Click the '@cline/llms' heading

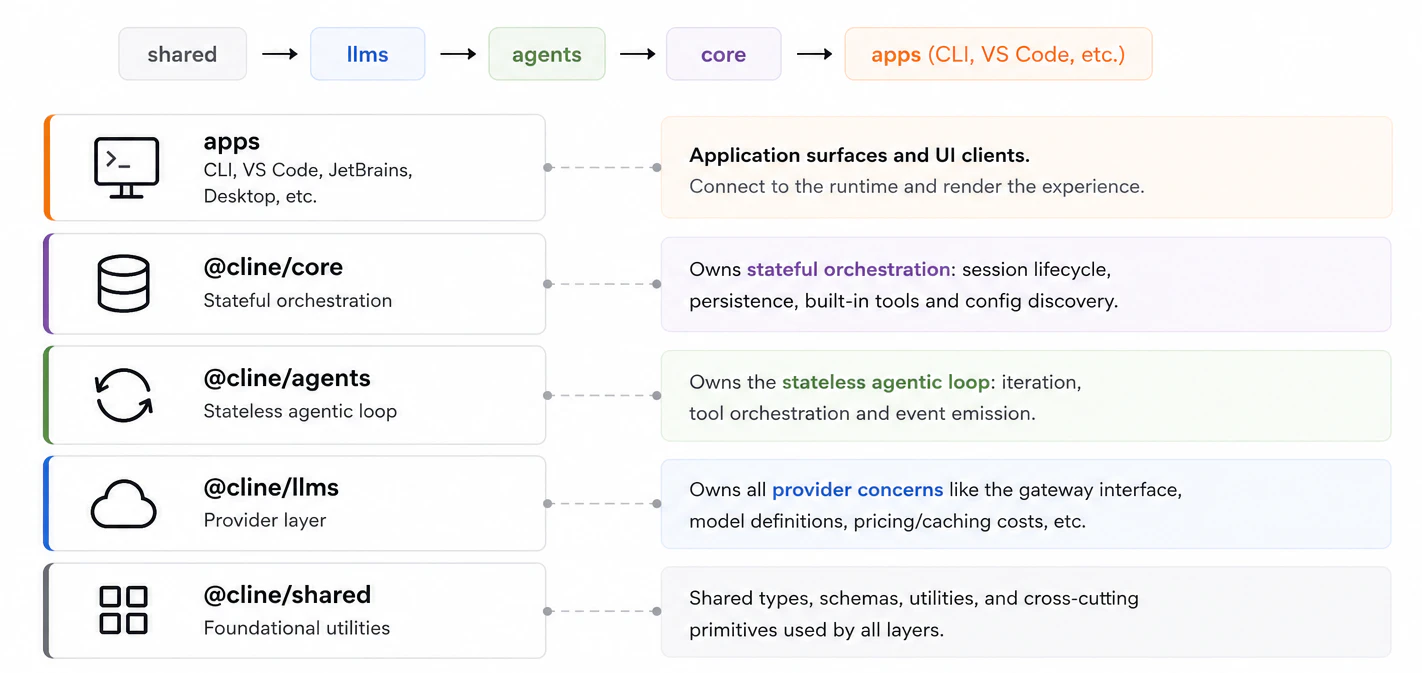[x=271, y=488]
